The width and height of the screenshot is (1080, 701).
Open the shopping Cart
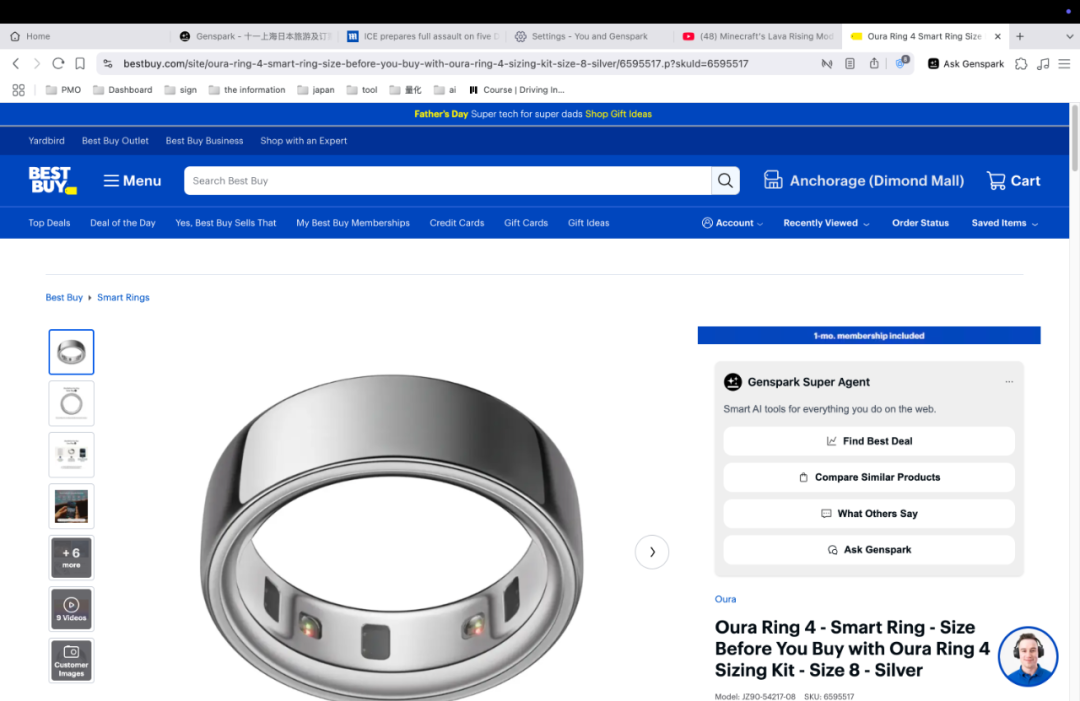[x=1013, y=181]
